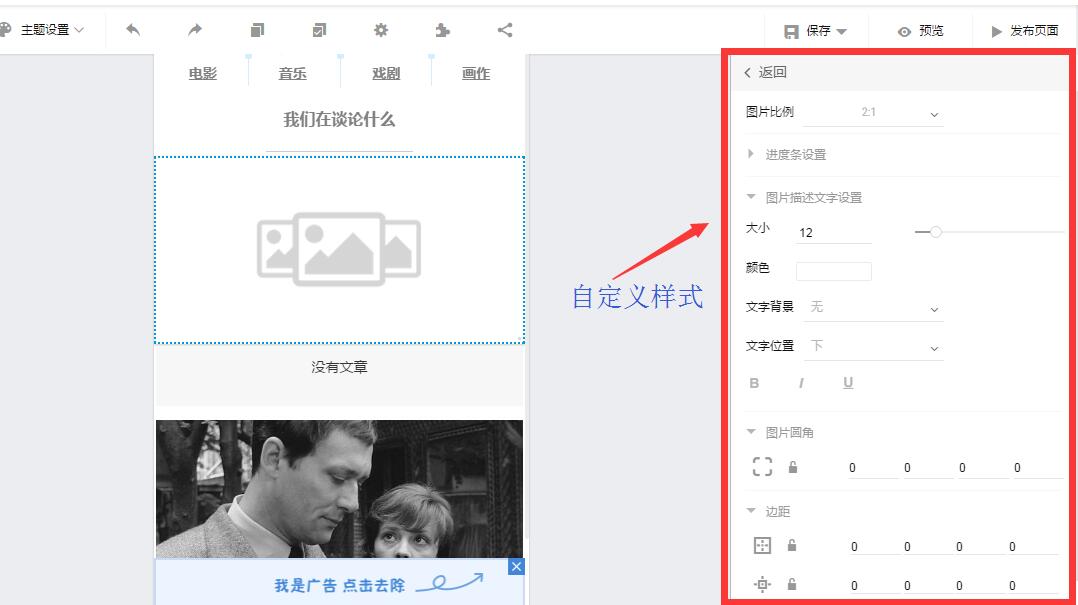
Task: Click the 预览 preview button
Action: pyautogui.click(x=921, y=31)
